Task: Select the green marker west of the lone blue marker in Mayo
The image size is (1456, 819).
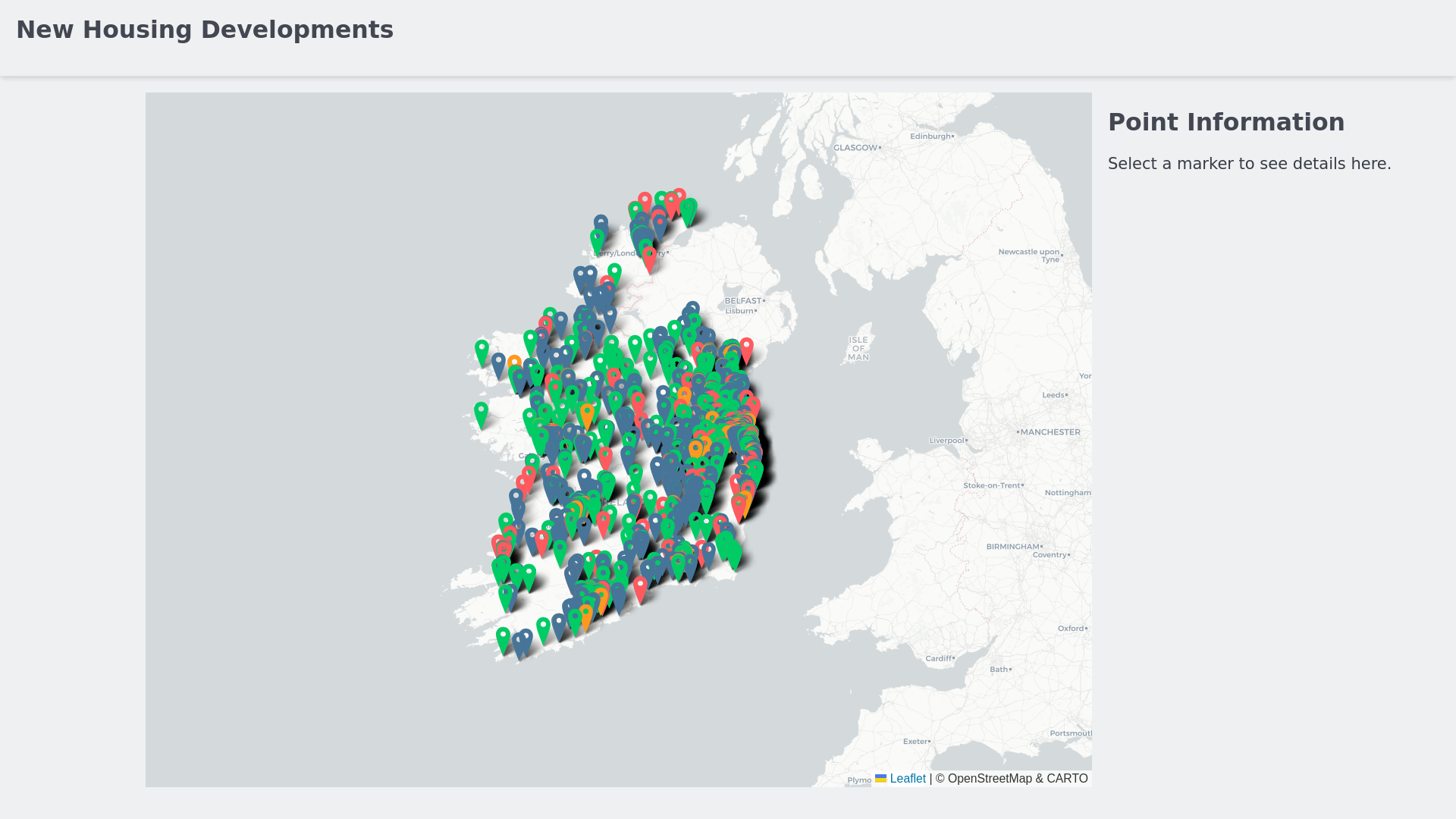Action: coord(482,350)
